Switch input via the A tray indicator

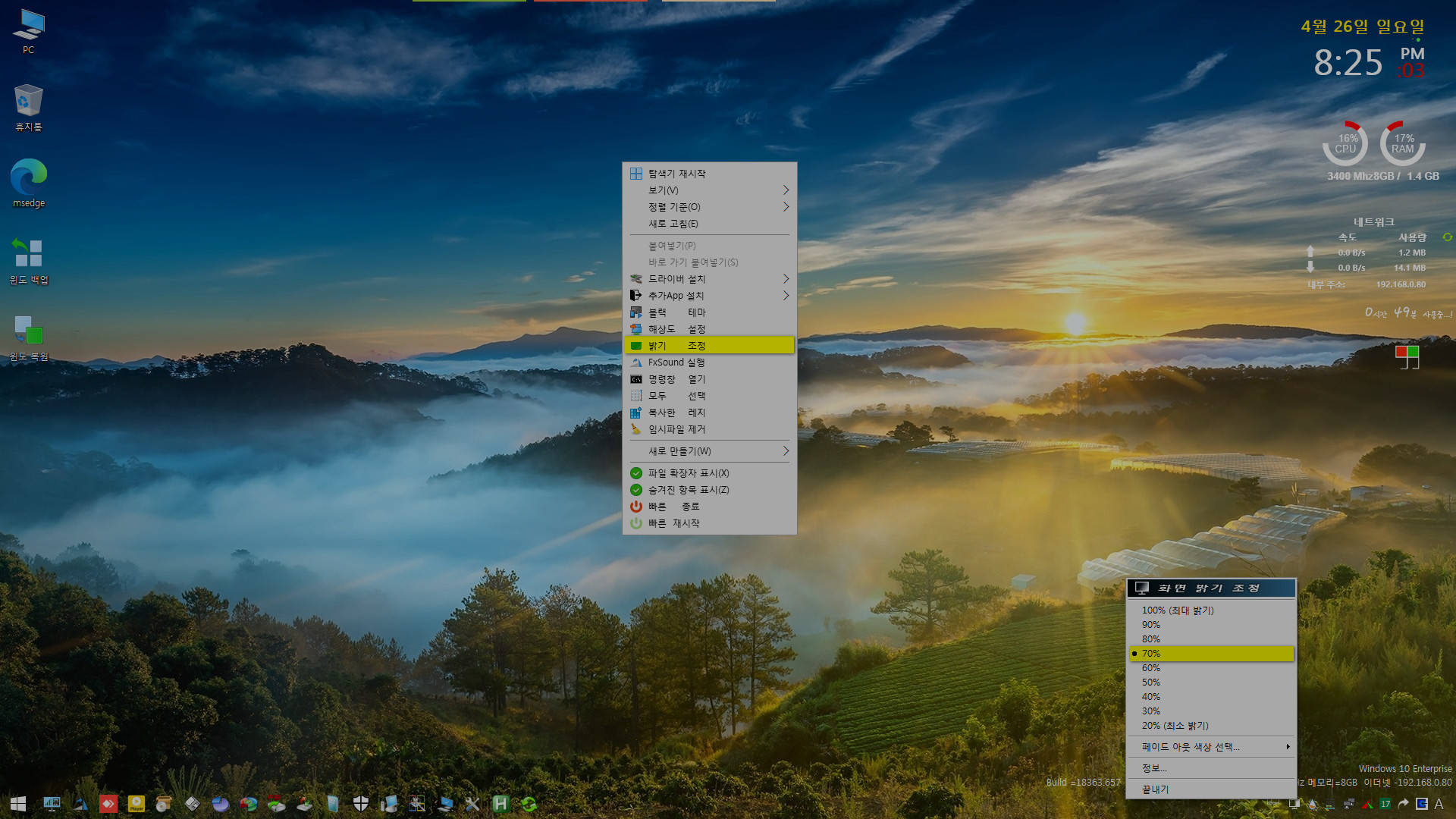coord(1439,804)
